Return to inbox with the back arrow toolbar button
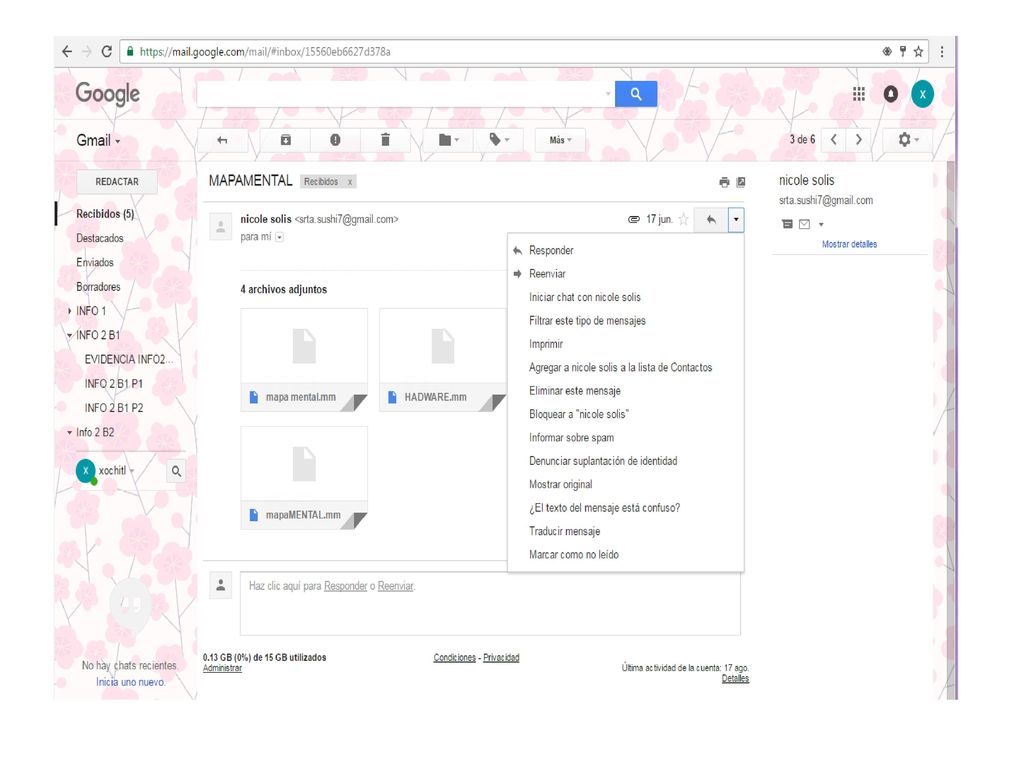Screen dimensions: 1024x768 click(x=222, y=140)
